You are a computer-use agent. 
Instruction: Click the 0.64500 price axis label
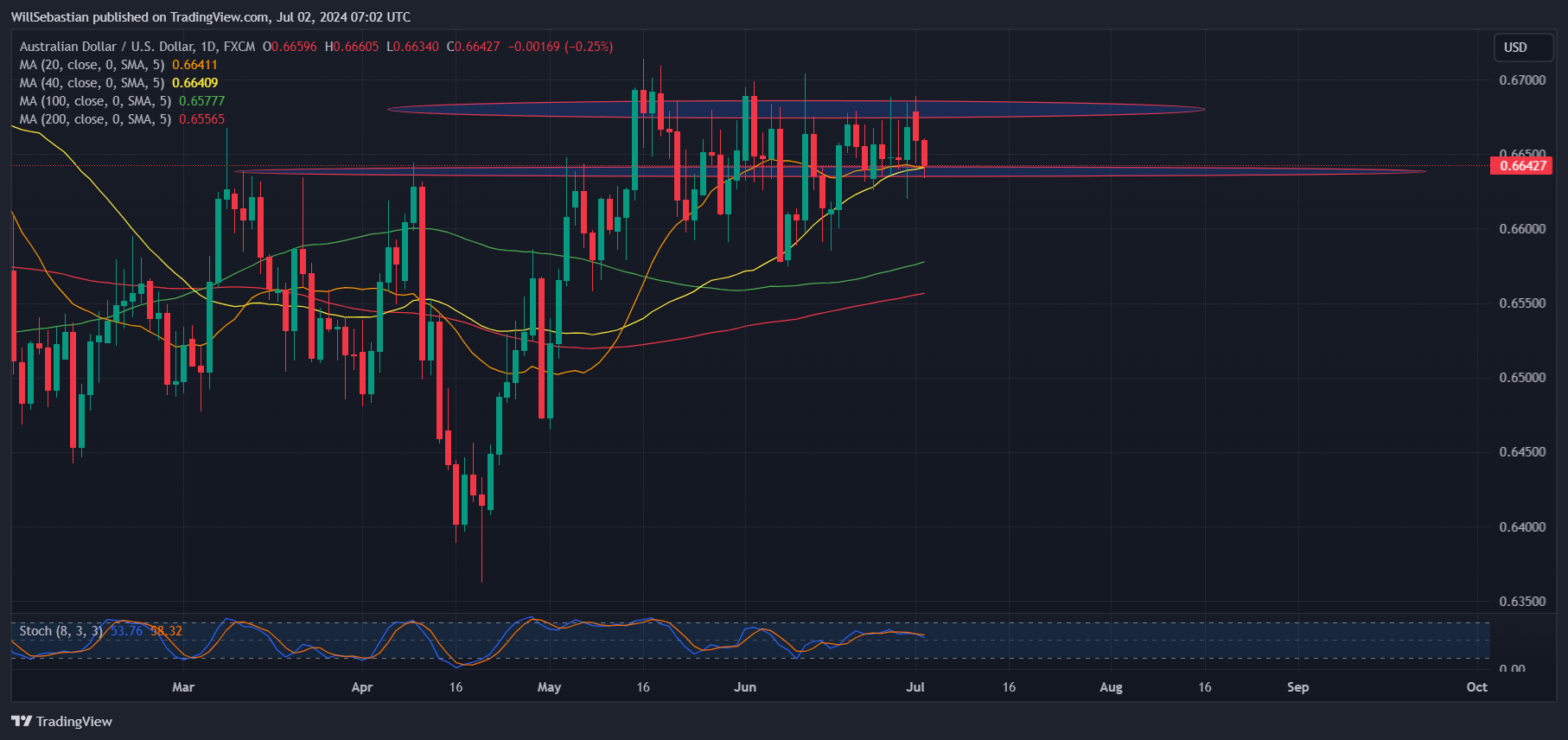1522,452
